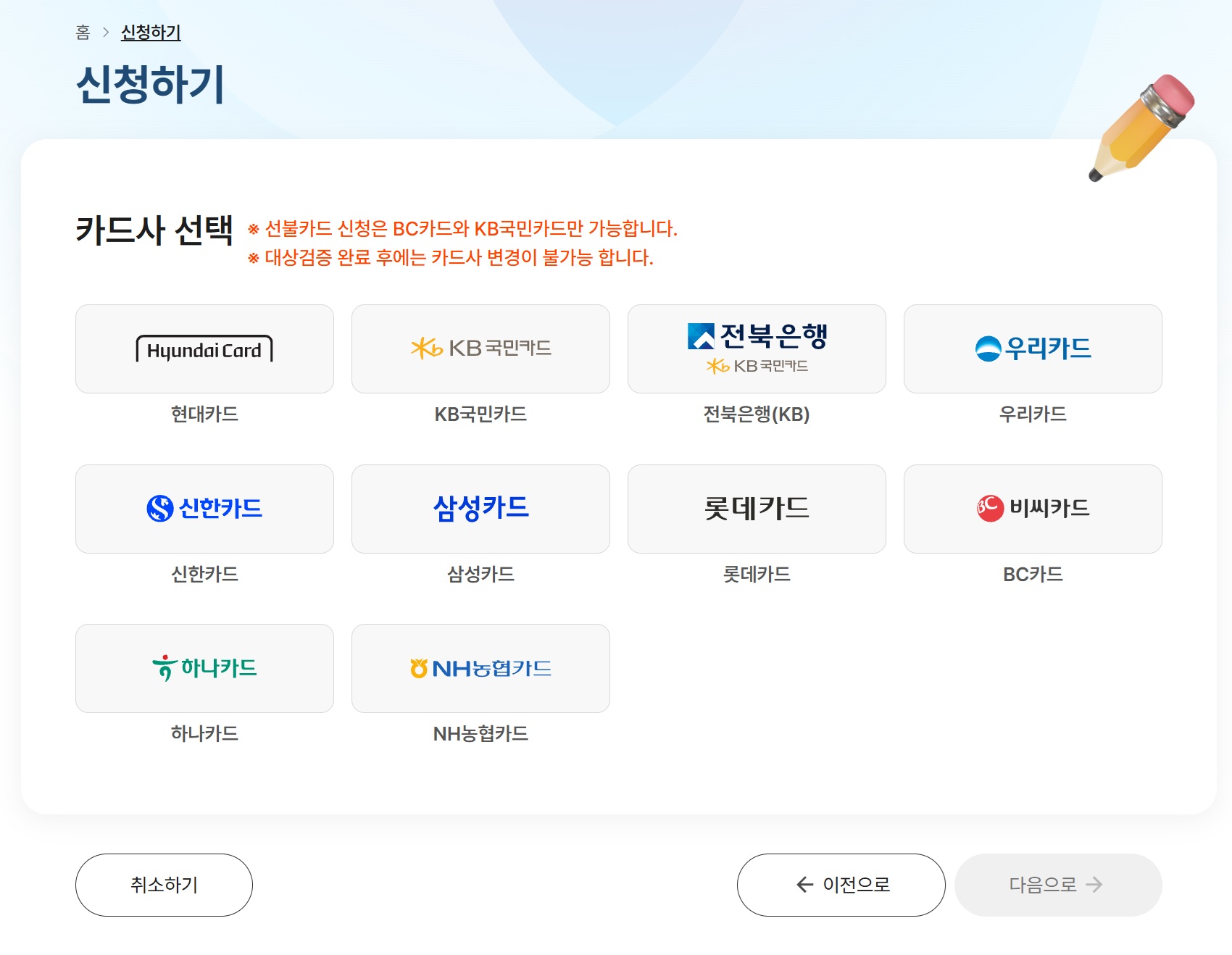Click the 우리카드 caption below the logo
Screen dimensions: 1232x955
pos(1032,414)
